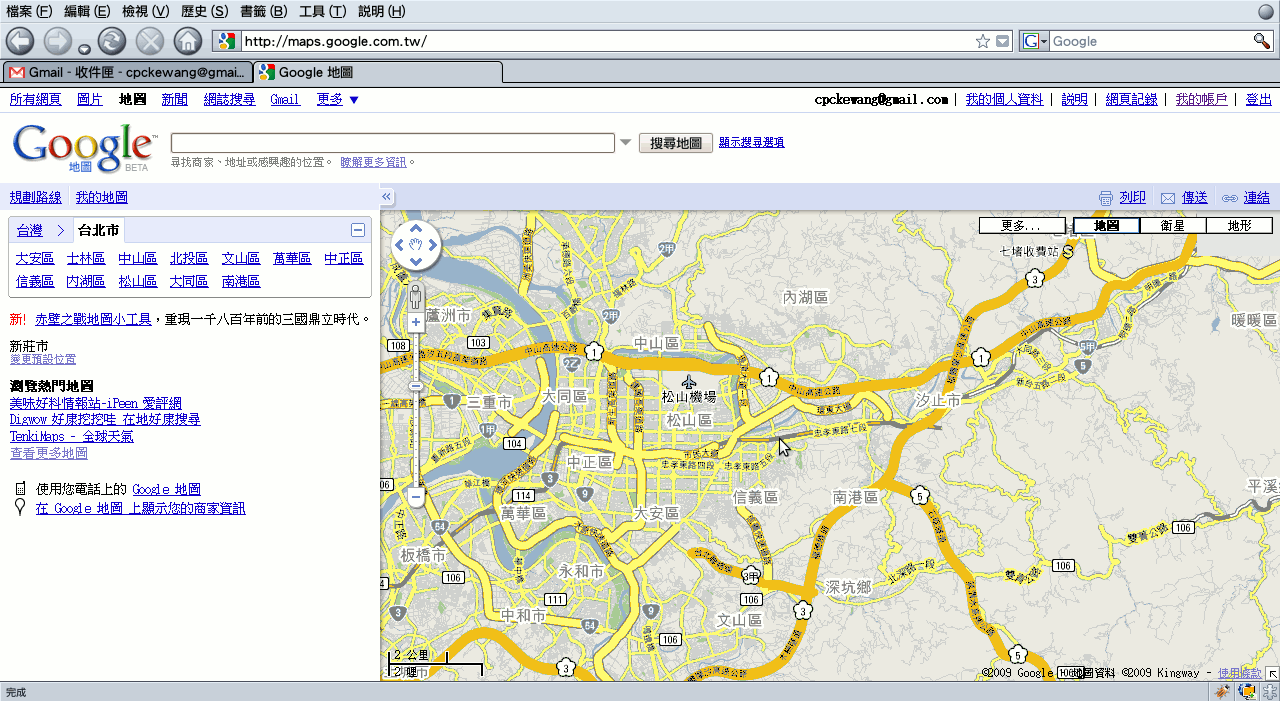Open the 圖片 link in Google top bar

coord(90,99)
